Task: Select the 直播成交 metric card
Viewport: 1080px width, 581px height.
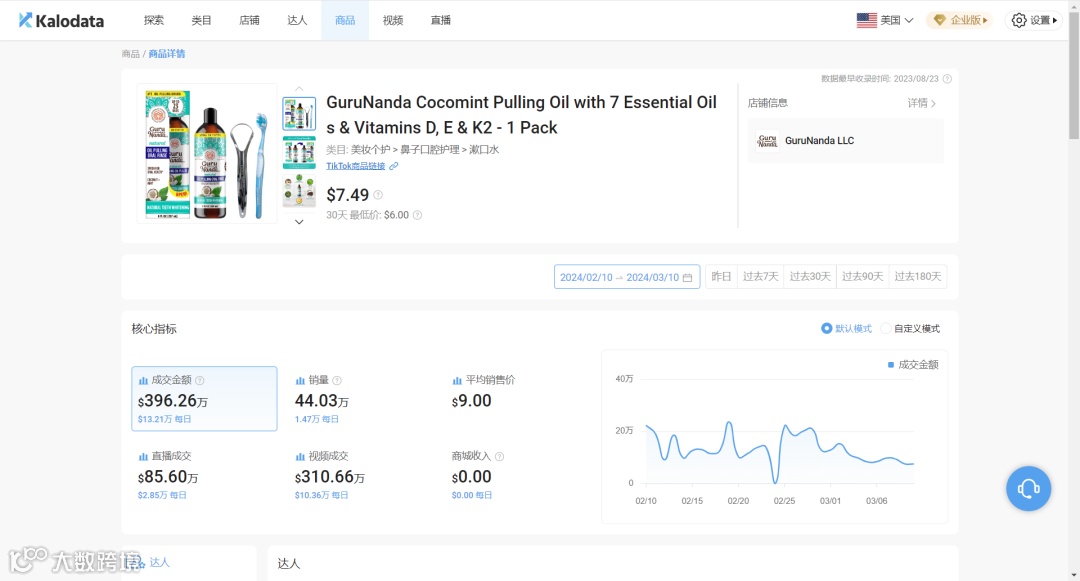Action: pos(205,475)
